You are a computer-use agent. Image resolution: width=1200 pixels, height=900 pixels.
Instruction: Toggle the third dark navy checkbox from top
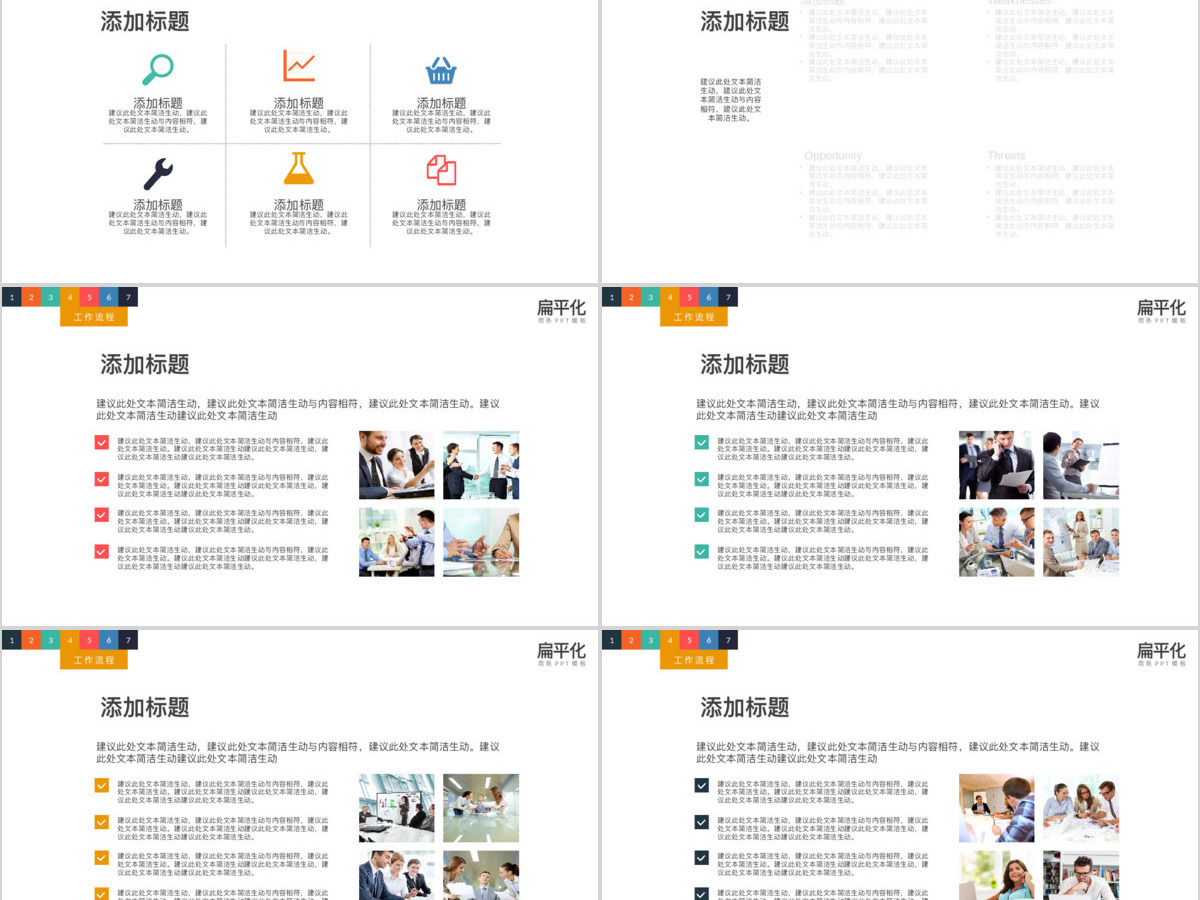(702, 858)
